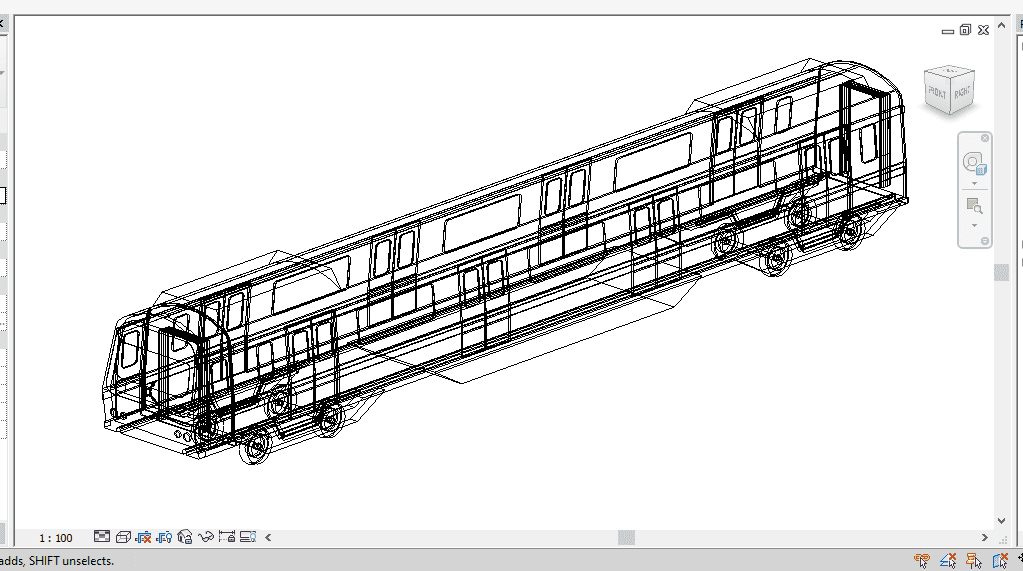Expand the navigation wheel dropdown arrow

pos(974,184)
